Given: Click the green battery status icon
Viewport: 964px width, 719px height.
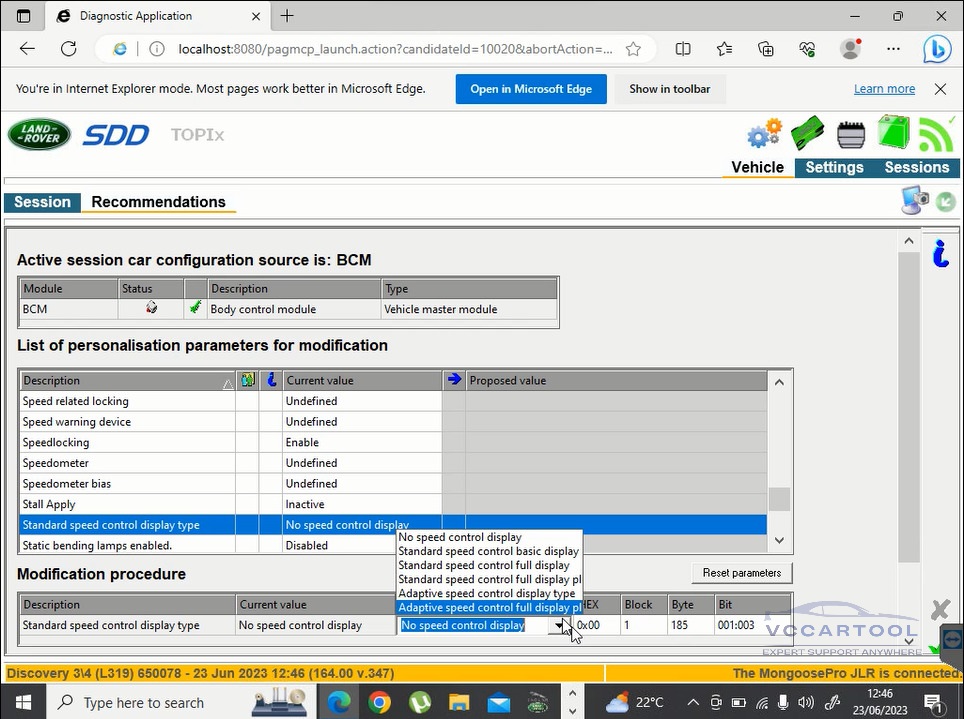Looking at the screenshot, I should coord(892,133).
